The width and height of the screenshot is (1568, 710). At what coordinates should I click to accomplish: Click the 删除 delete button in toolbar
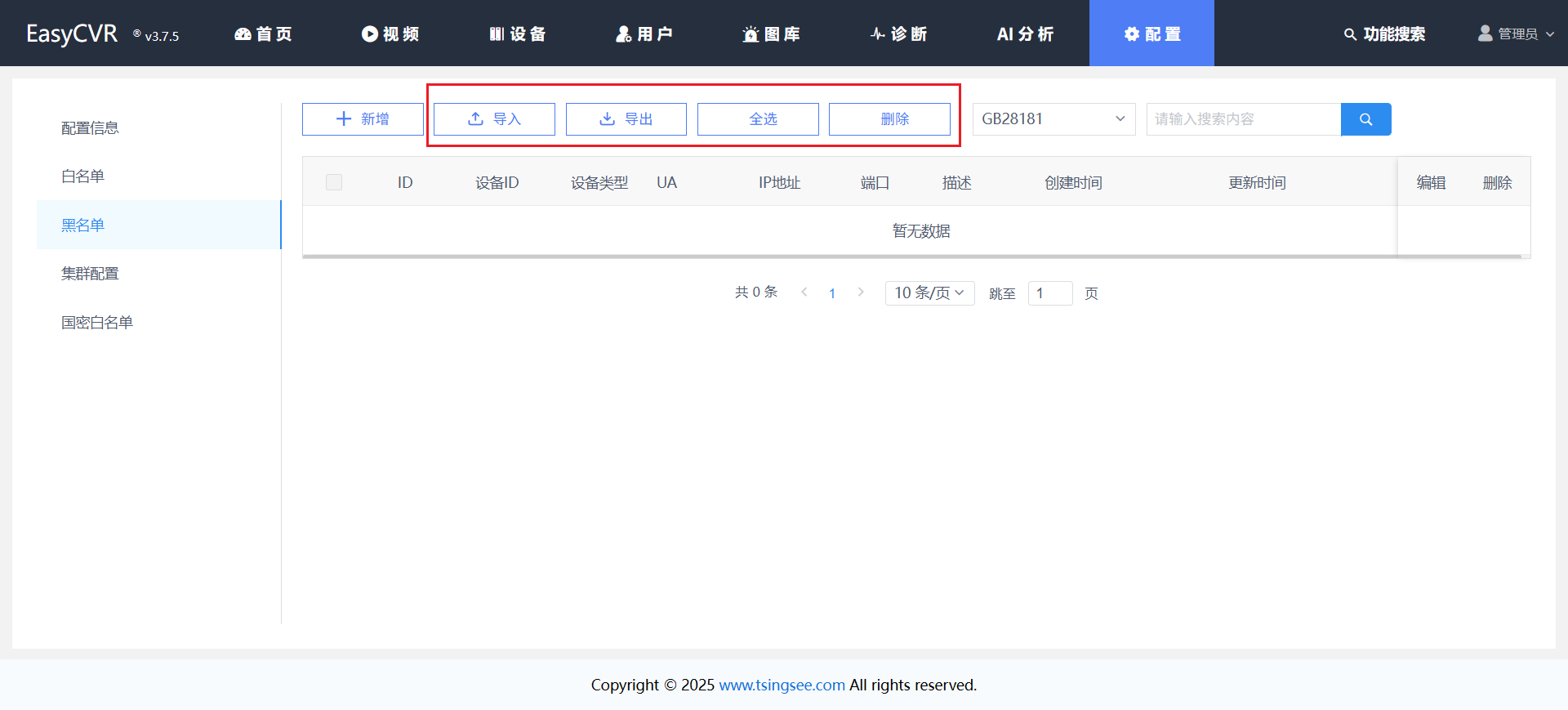pyautogui.click(x=889, y=119)
